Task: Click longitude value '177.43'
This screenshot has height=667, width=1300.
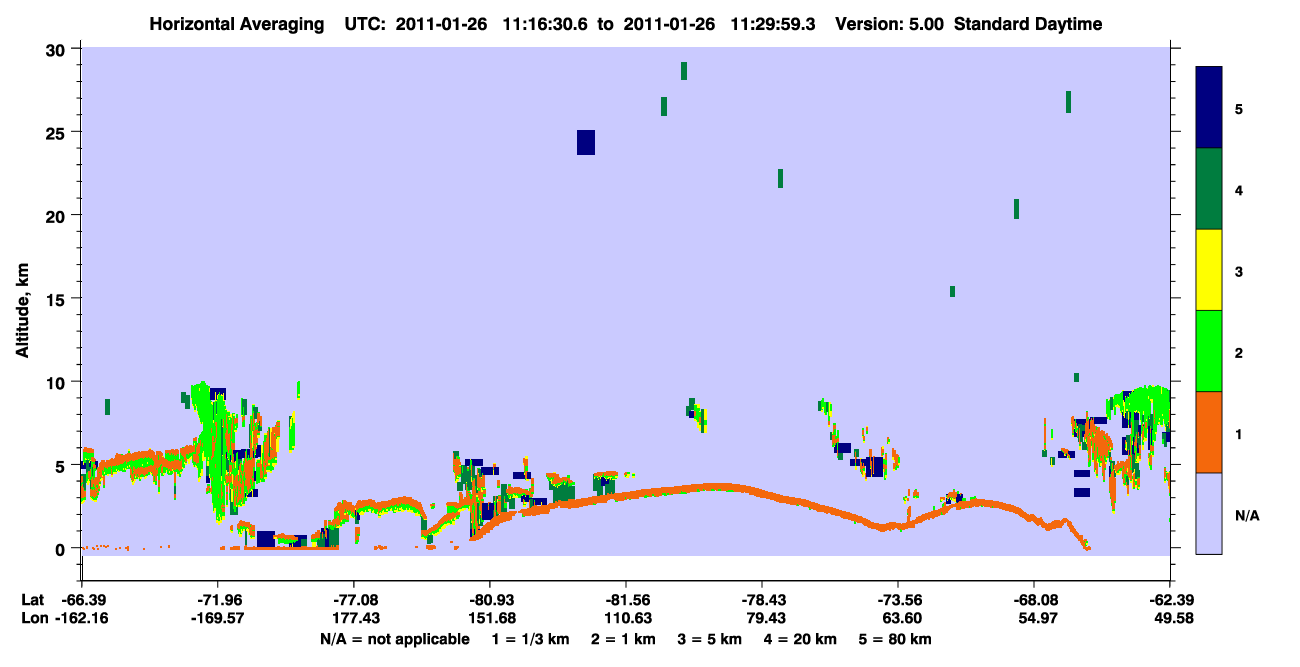Action: (x=354, y=618)
